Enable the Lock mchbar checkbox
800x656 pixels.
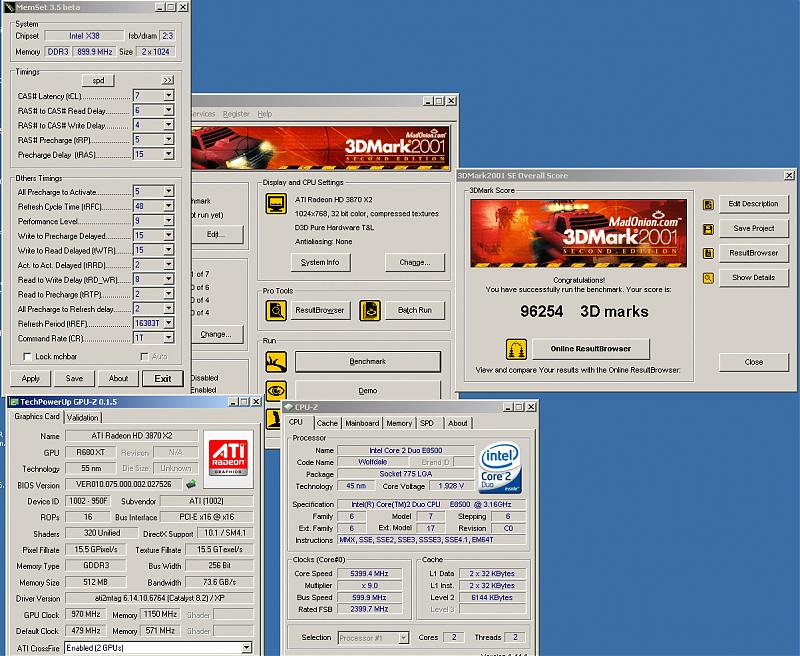pyautogui.click(x=28, y=357)
